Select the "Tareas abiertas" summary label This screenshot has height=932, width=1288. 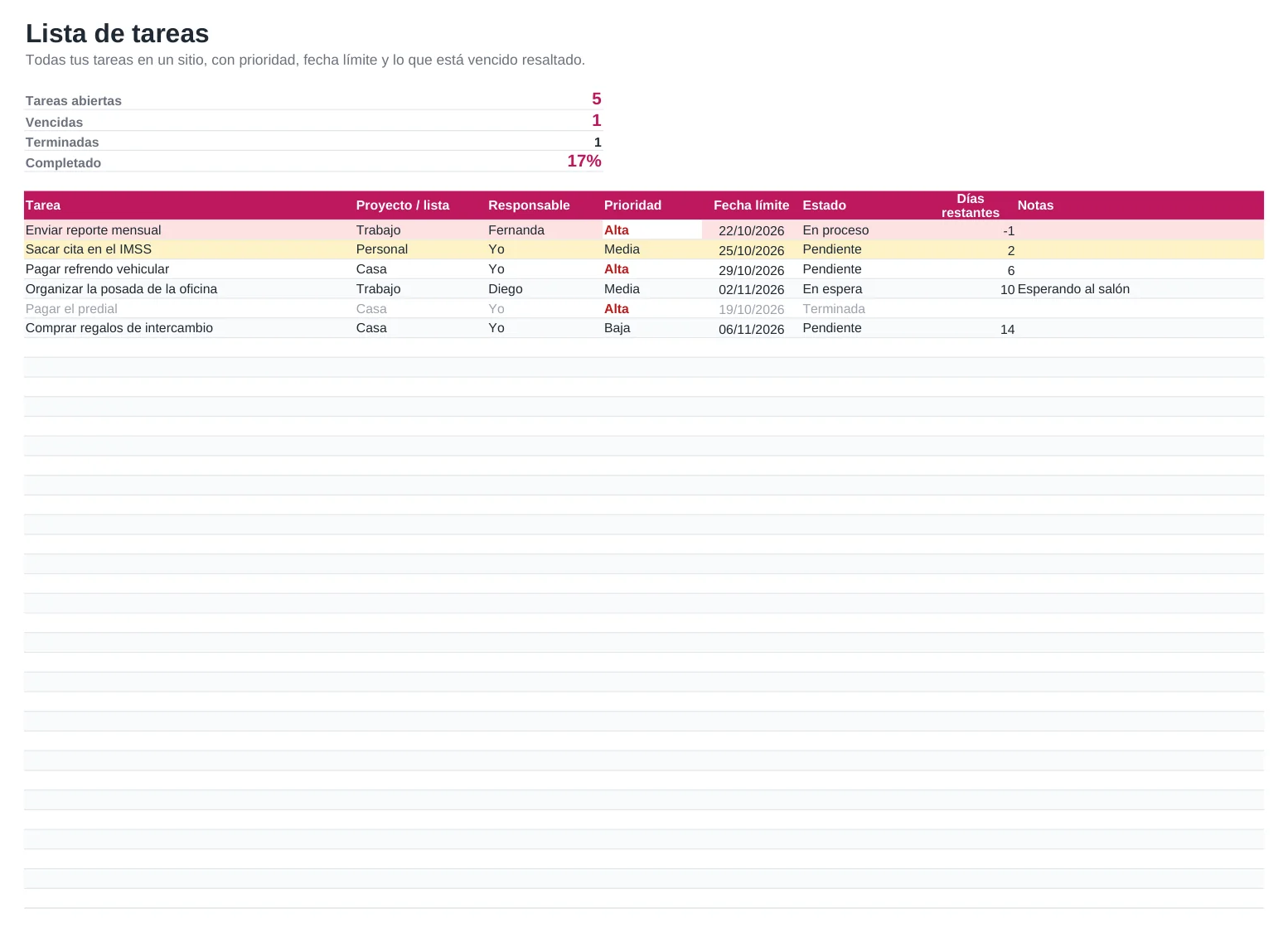(74, 101)
